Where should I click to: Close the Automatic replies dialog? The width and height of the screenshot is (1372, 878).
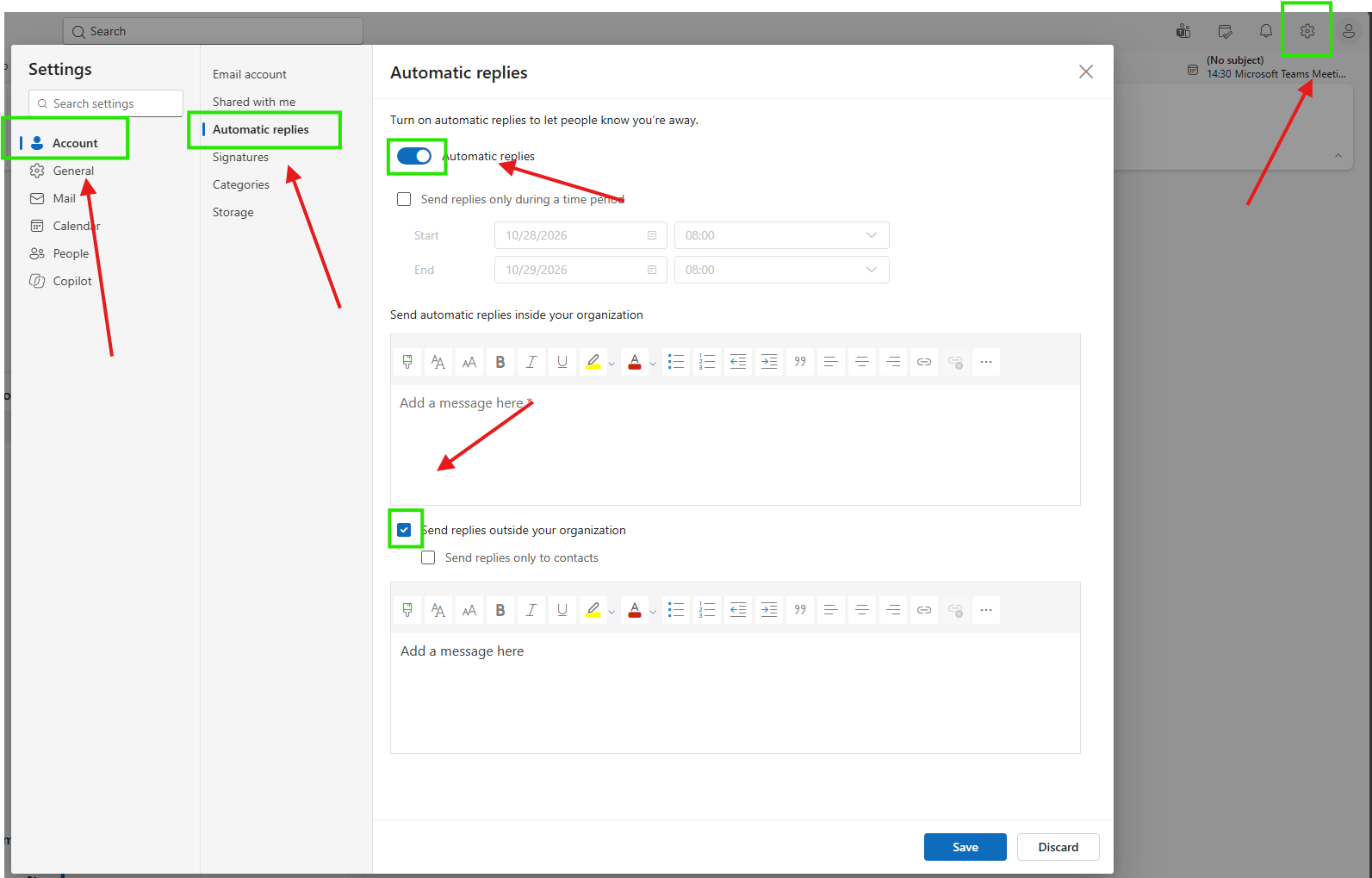coord(1086,72)
